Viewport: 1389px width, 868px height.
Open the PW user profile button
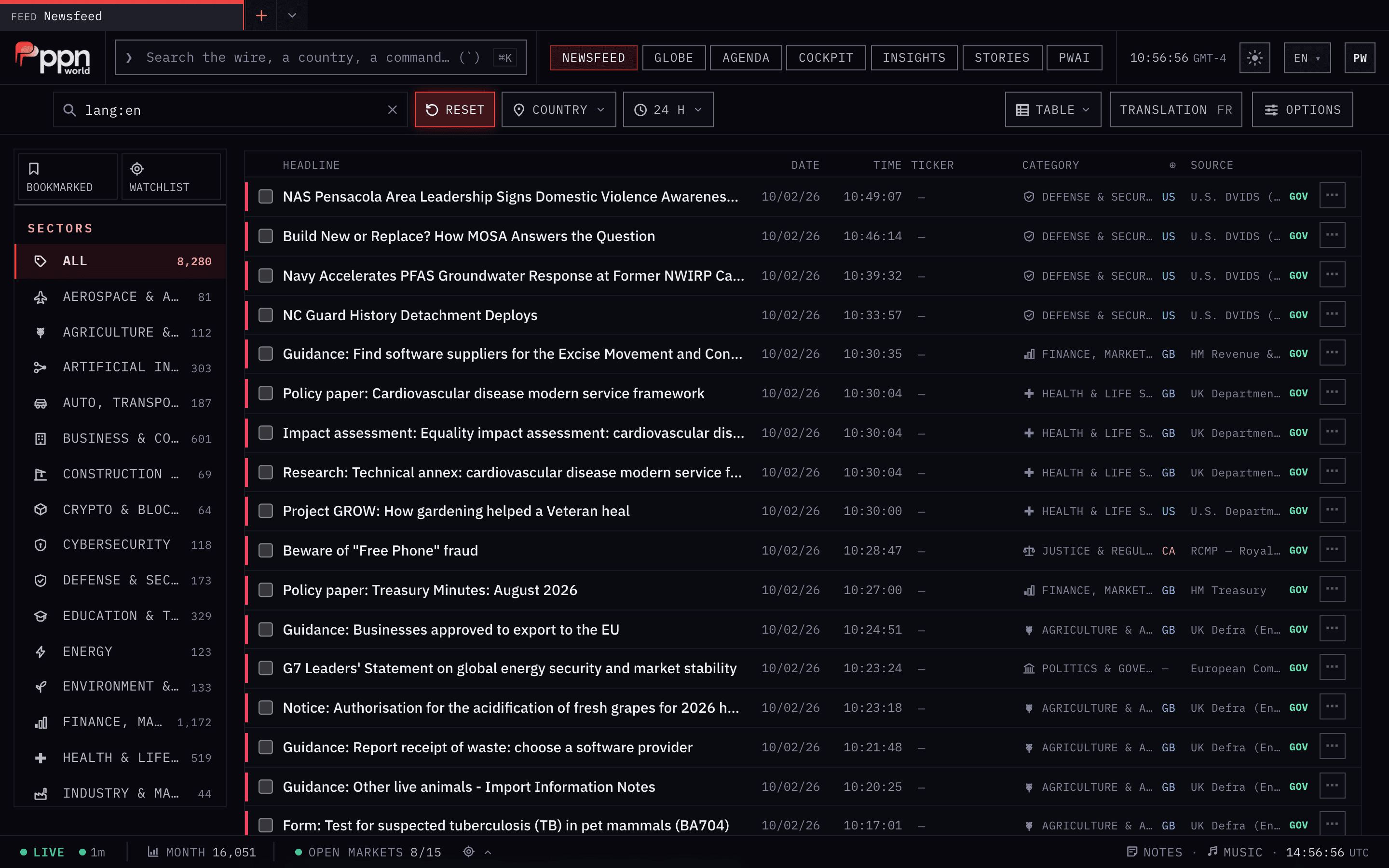pos(1360,58)
